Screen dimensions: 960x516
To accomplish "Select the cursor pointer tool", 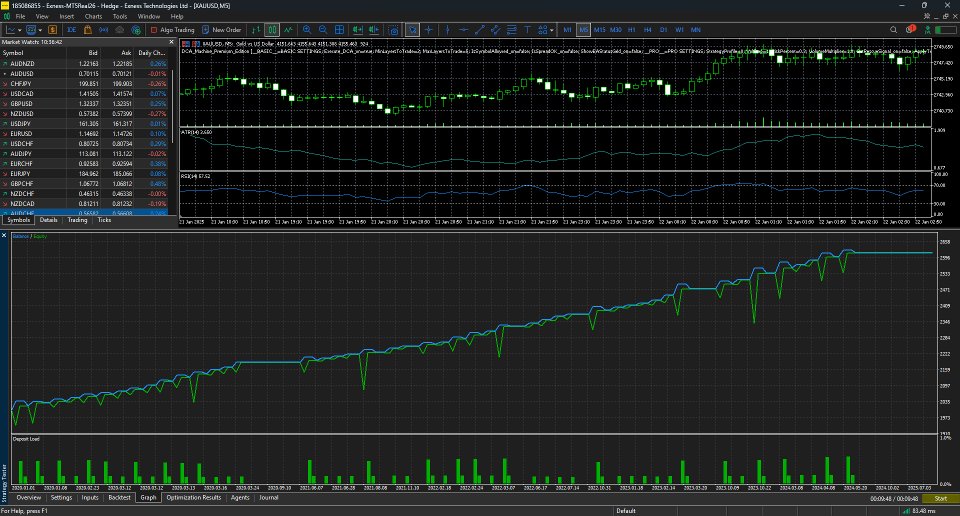I will pyautogui.click(x=413, y=29).
